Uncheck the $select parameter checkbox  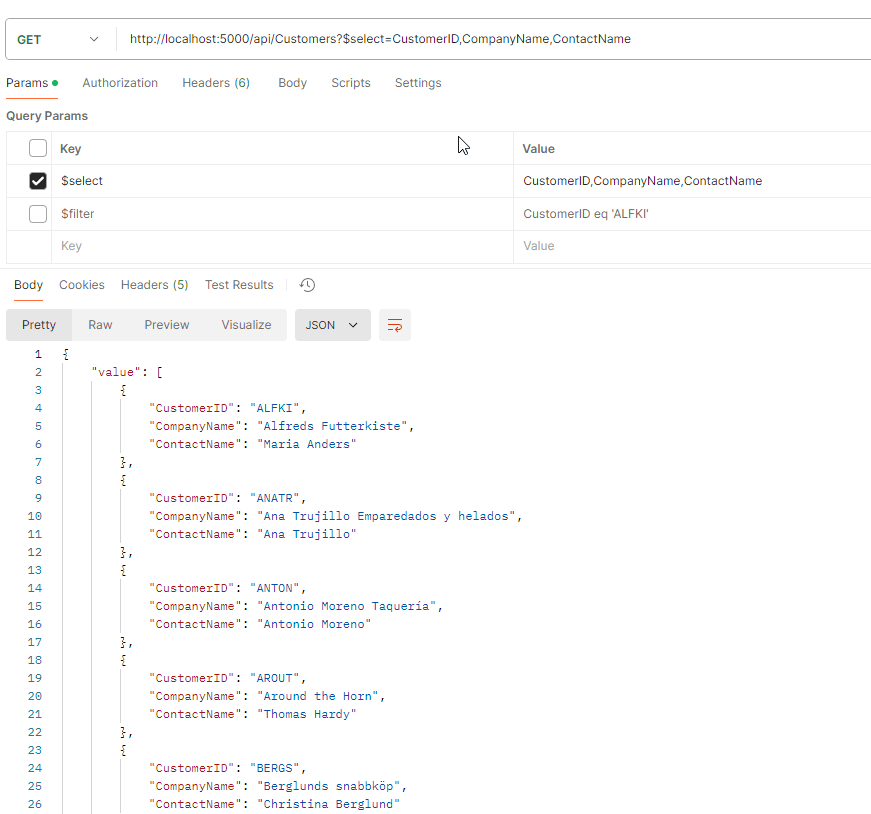point(38,181)
